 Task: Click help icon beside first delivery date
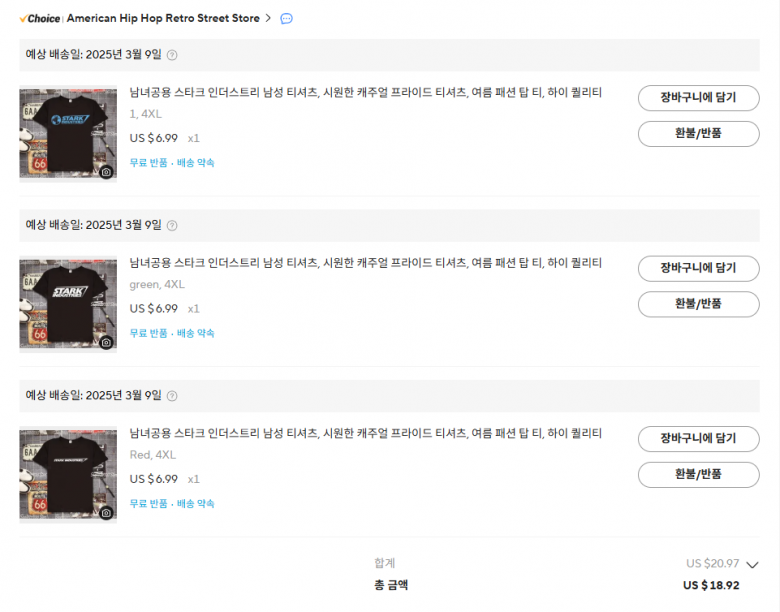pos(172,55)
